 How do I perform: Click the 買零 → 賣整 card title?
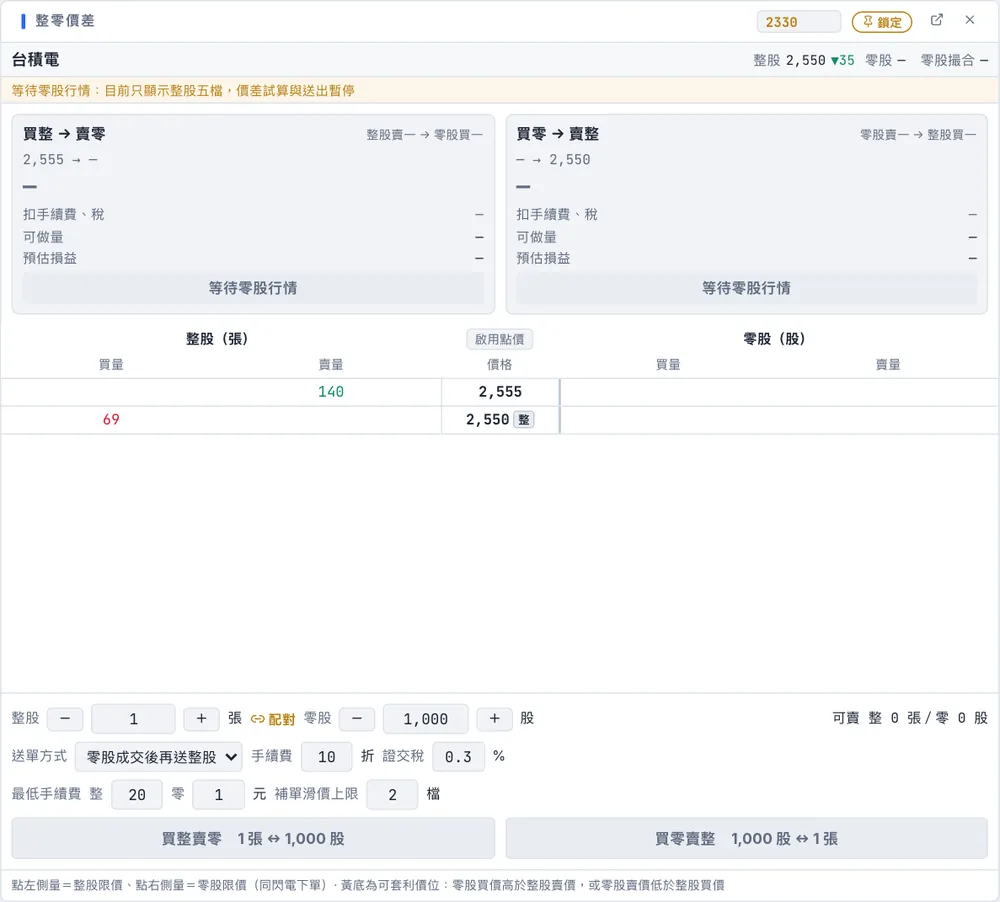557,134
